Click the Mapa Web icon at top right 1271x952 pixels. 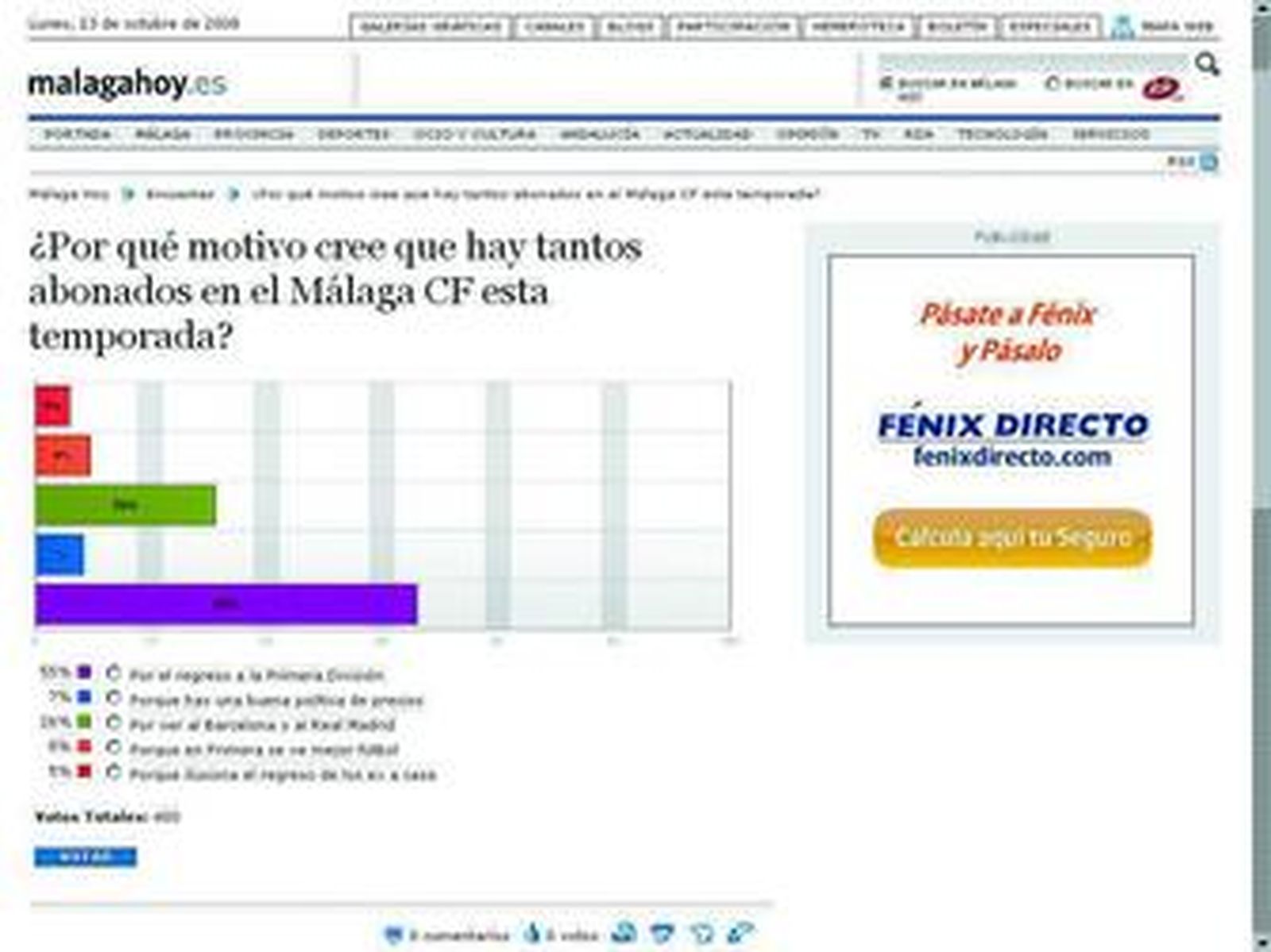tap(1124, 24)
